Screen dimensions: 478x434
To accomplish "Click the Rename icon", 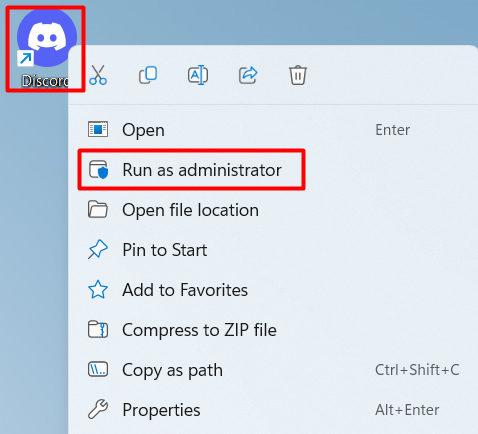I will click(x=198, y=75).
